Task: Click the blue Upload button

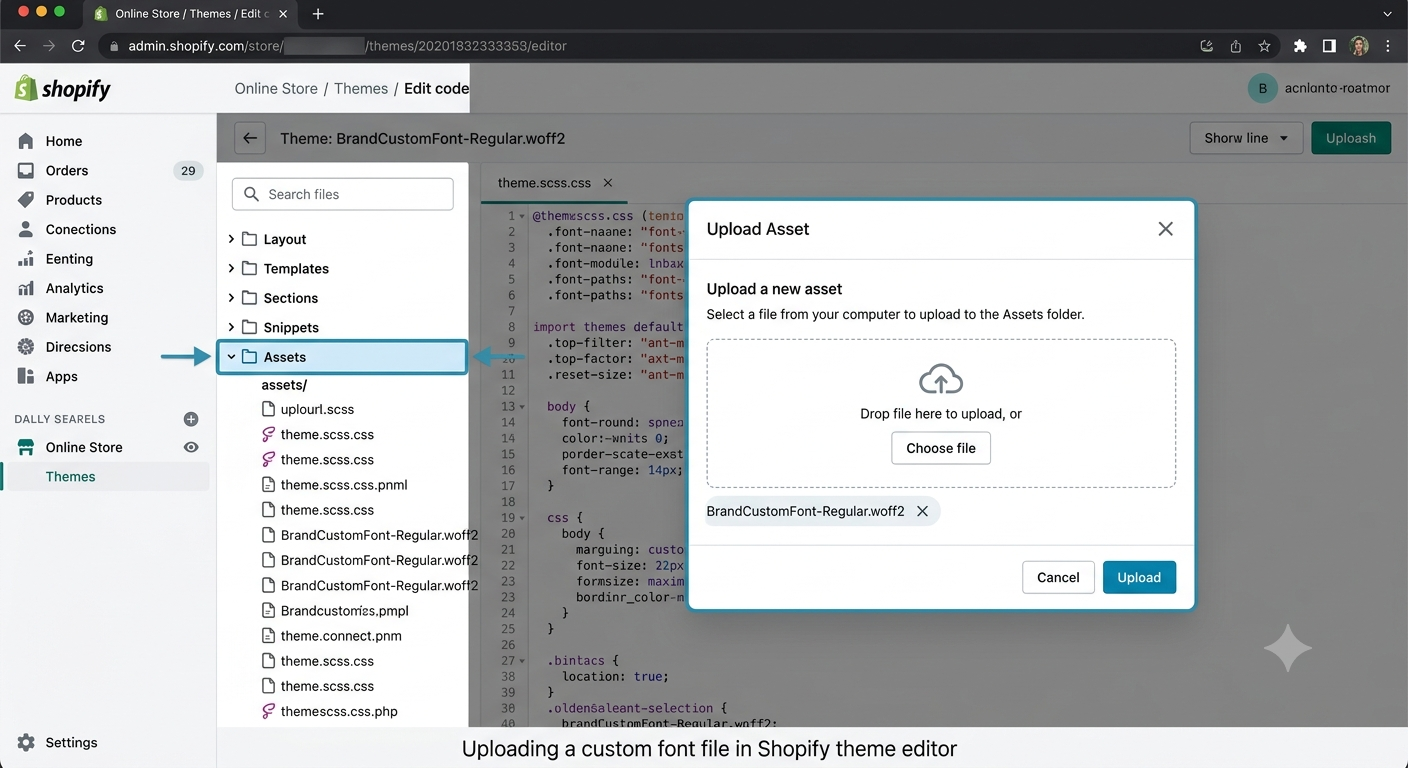Action: [1139, 577]
